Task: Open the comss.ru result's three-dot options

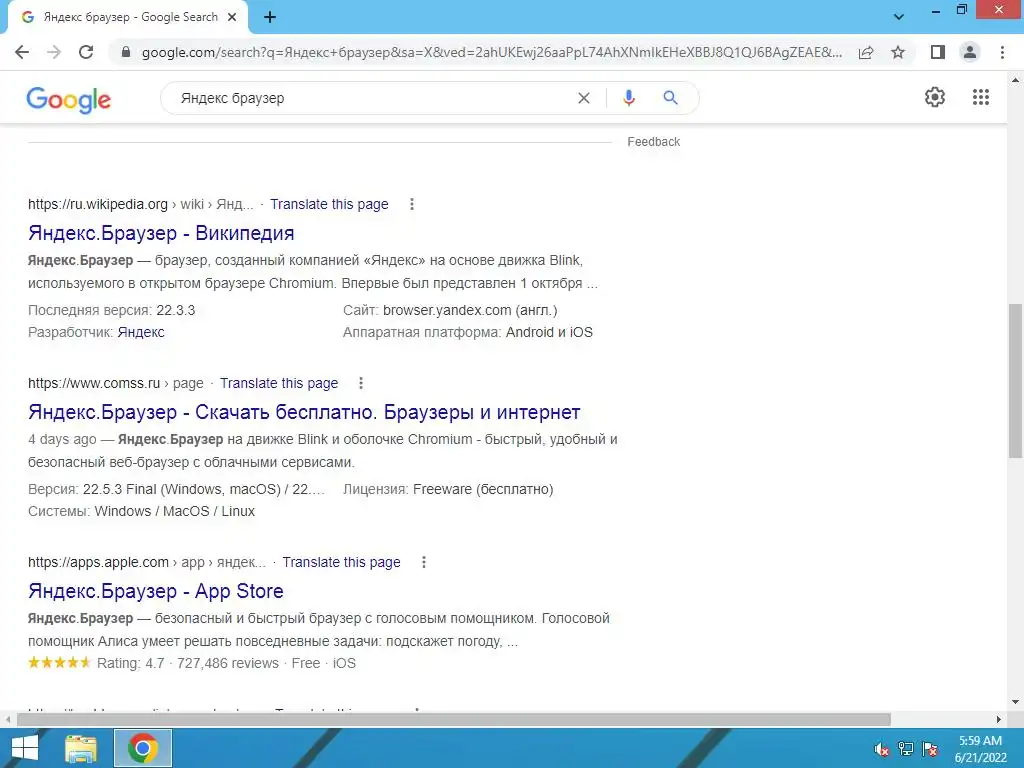Action: (360, 383)
